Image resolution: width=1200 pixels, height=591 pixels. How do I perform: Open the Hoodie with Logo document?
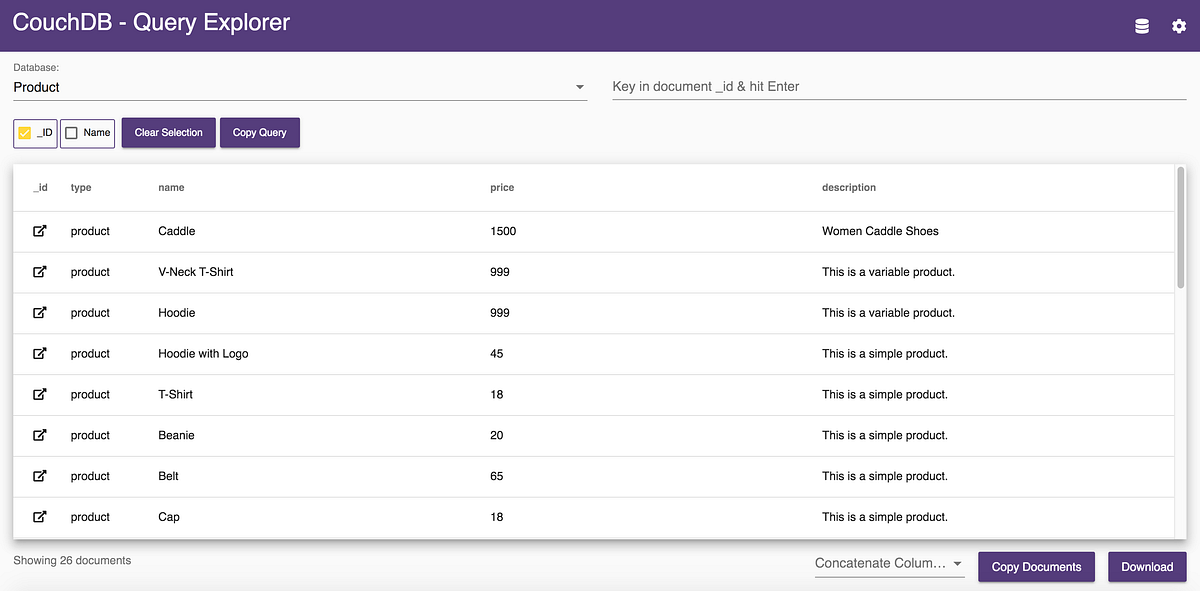40,353
